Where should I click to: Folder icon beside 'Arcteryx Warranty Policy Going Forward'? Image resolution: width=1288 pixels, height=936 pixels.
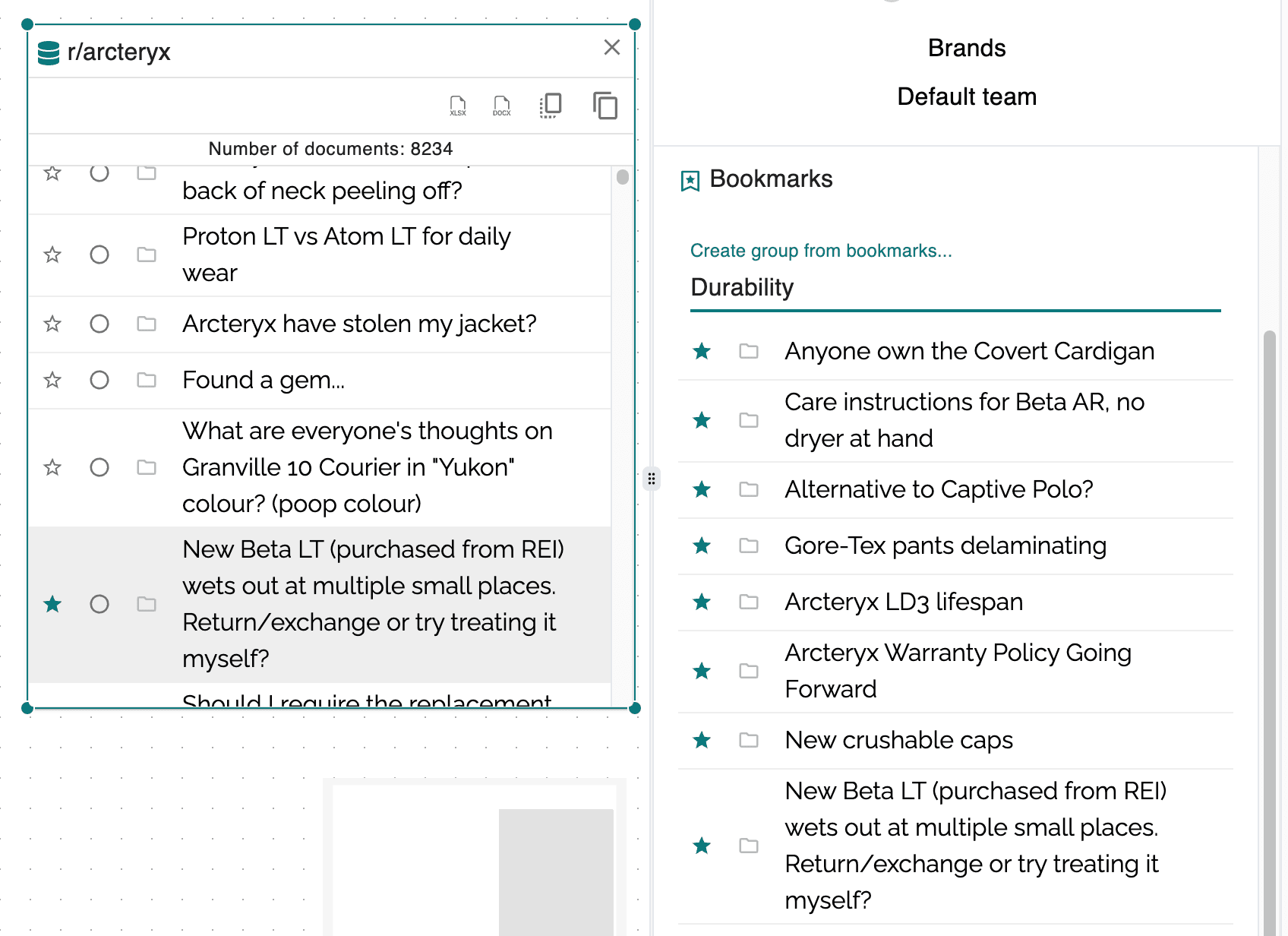pos(749,671)
